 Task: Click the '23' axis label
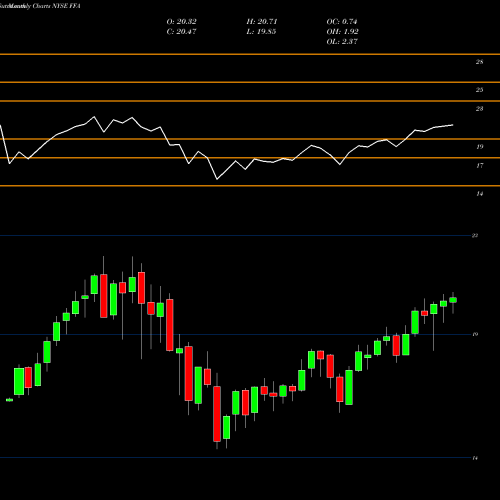(x=479, y=109)
